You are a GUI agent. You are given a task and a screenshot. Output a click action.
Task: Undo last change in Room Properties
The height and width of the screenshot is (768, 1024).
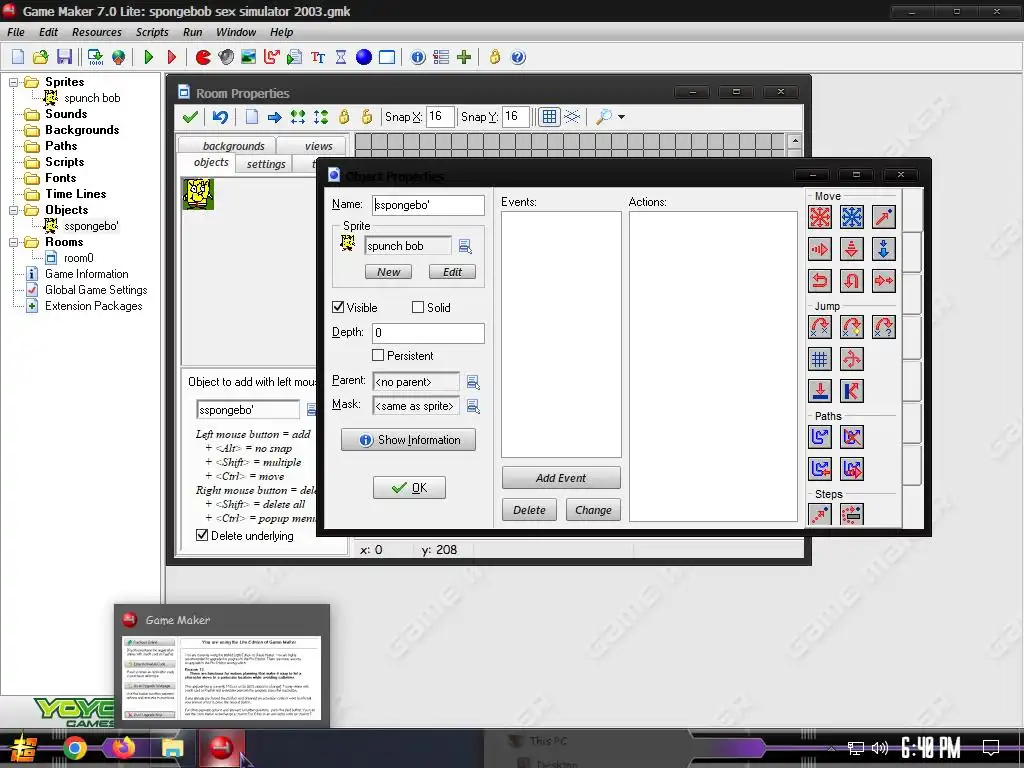point(220,117)
